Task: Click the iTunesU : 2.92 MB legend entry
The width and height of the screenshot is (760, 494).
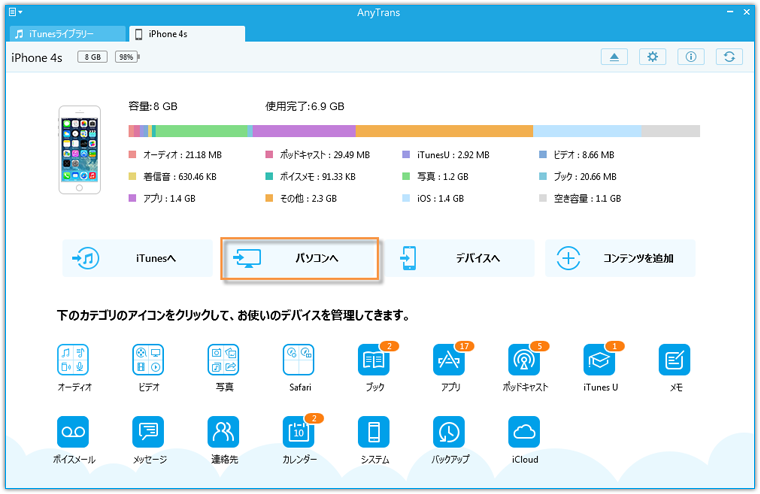Action: (446, 155)
